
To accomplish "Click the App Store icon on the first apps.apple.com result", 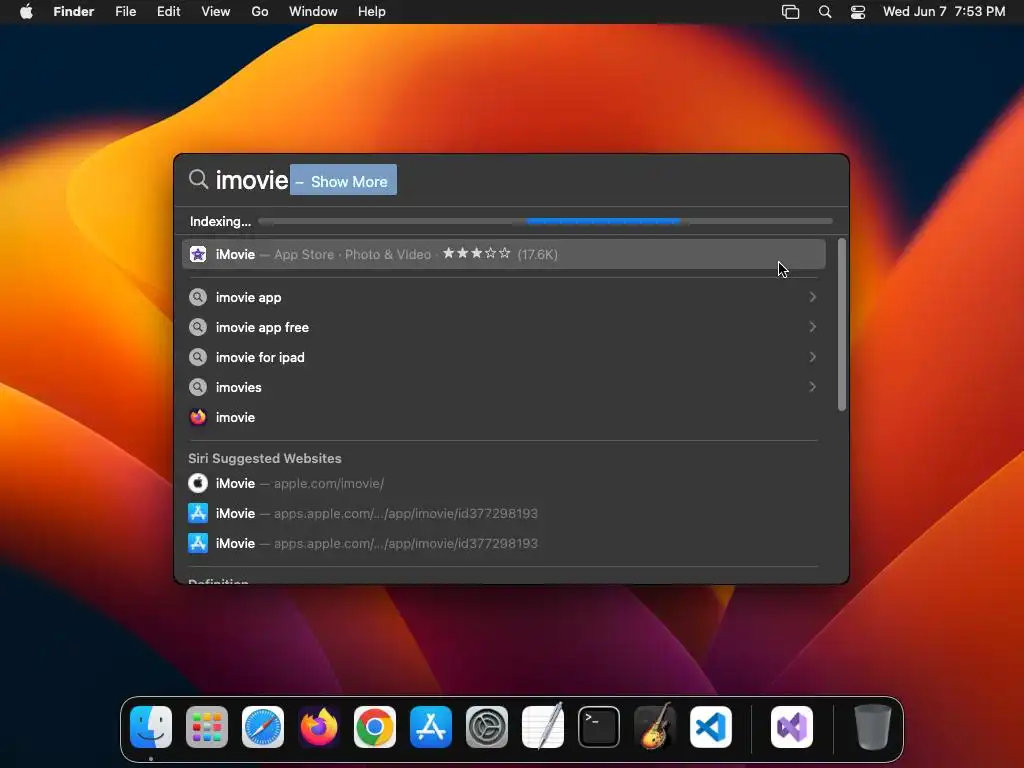I will coord(198,513).
